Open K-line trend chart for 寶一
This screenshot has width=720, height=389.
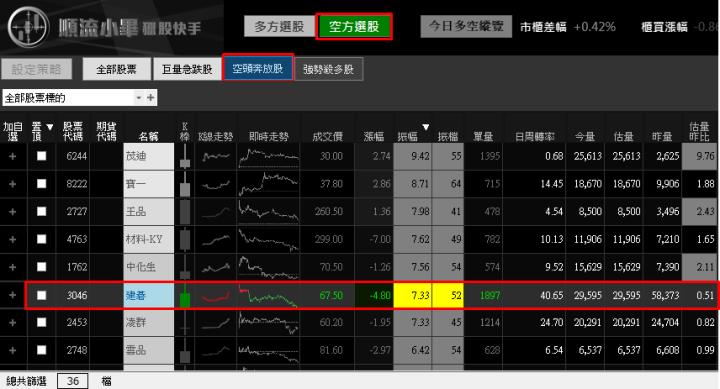[x=215, y=184]
